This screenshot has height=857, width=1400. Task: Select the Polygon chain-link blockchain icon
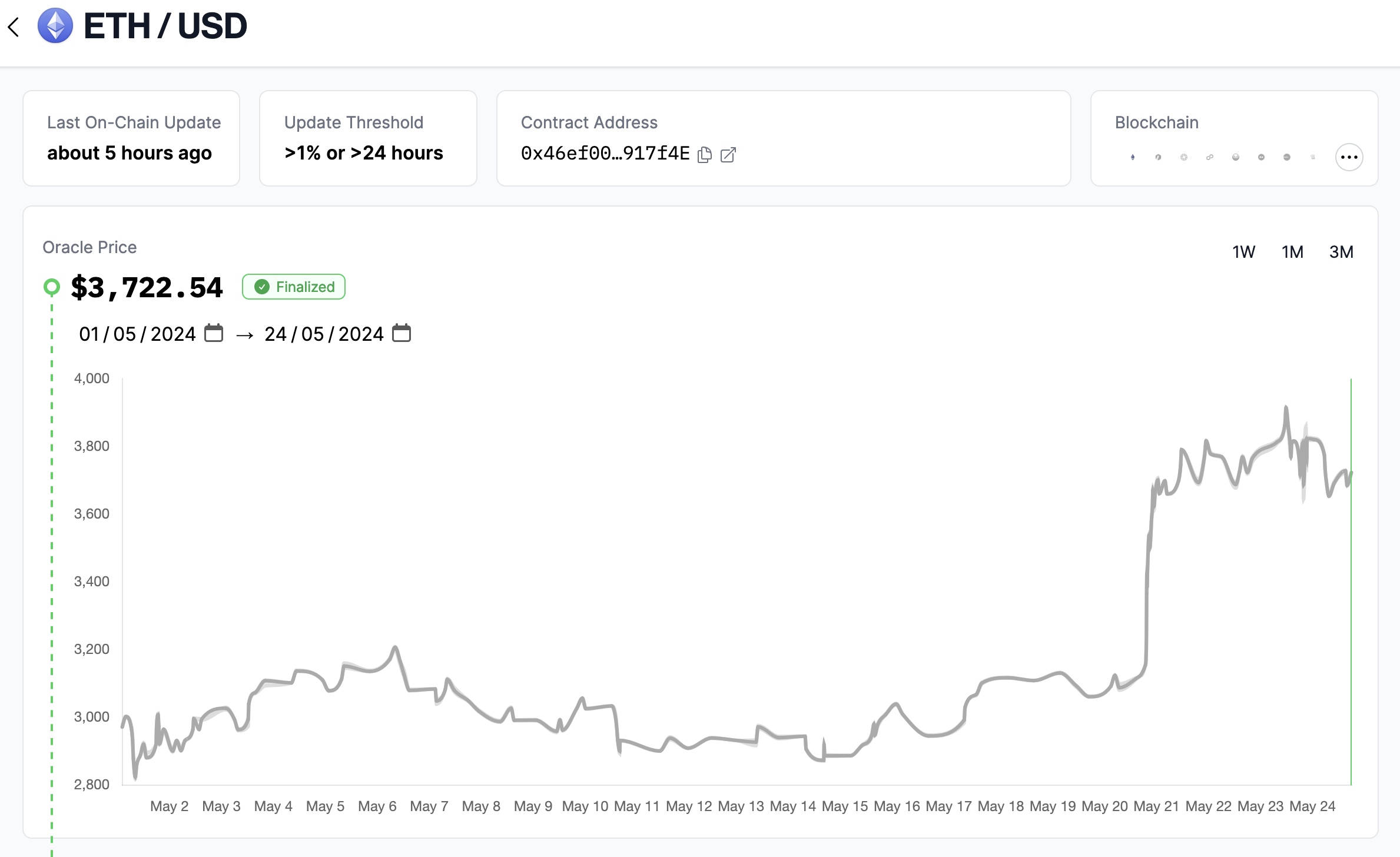1210,157
